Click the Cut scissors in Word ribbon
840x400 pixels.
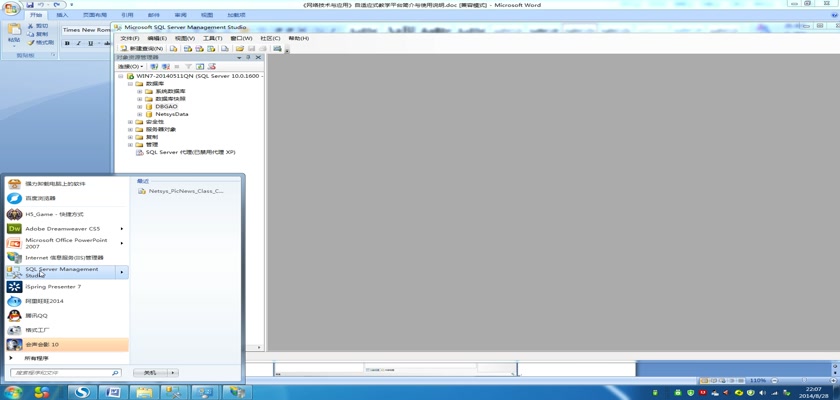(38, 26)
